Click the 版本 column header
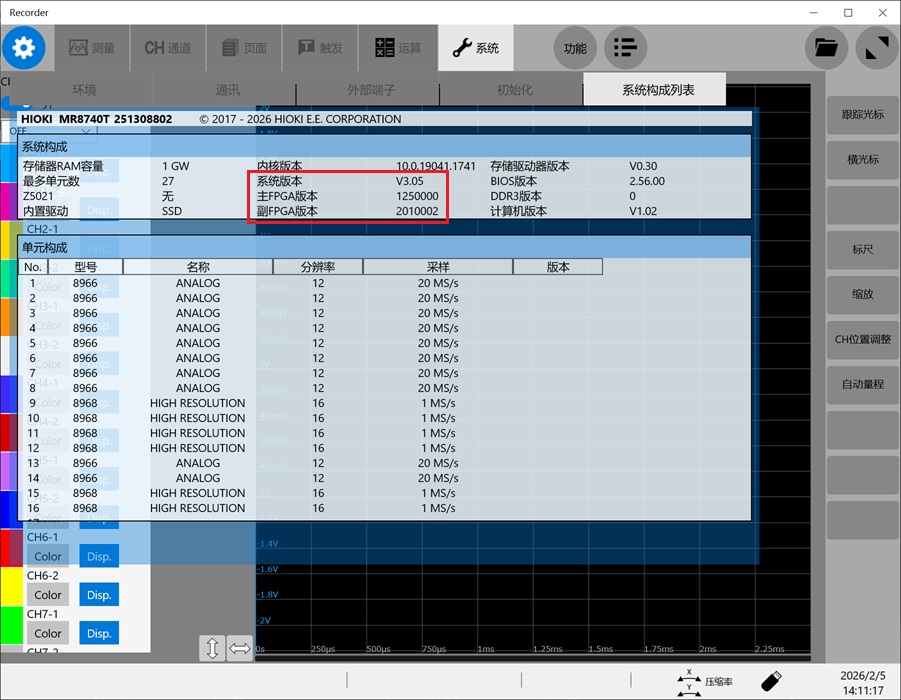 tap(558, 267)
